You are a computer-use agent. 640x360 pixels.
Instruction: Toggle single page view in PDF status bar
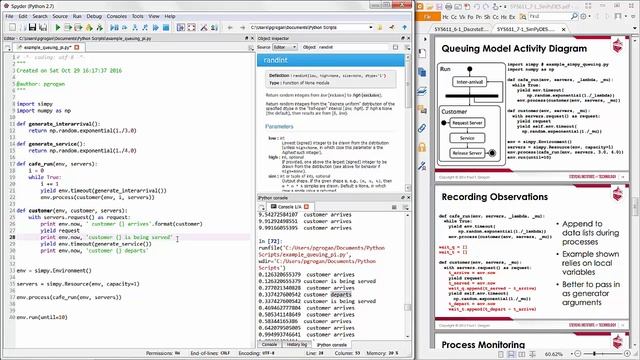(501, 354)
